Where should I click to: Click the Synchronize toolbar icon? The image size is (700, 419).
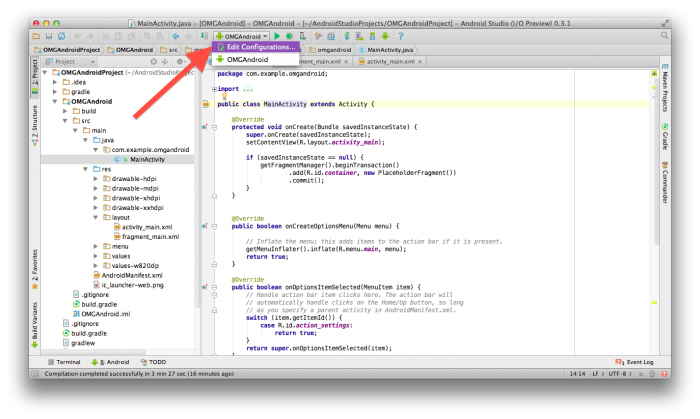(x=62, y=36)
